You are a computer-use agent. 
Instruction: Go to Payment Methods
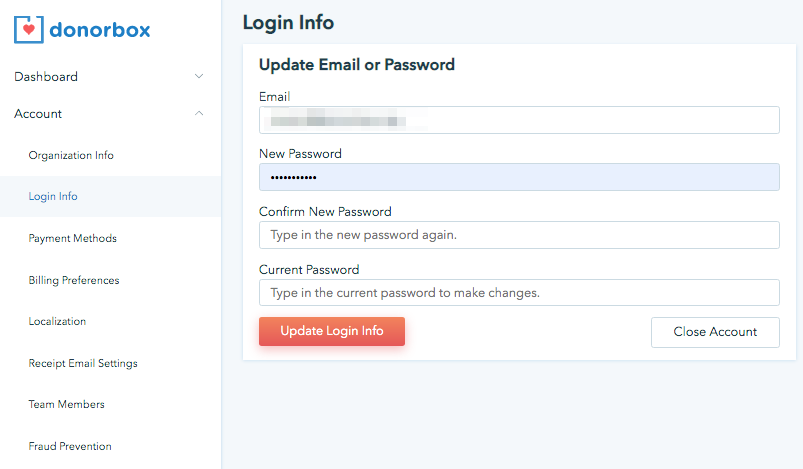point(72,238)
